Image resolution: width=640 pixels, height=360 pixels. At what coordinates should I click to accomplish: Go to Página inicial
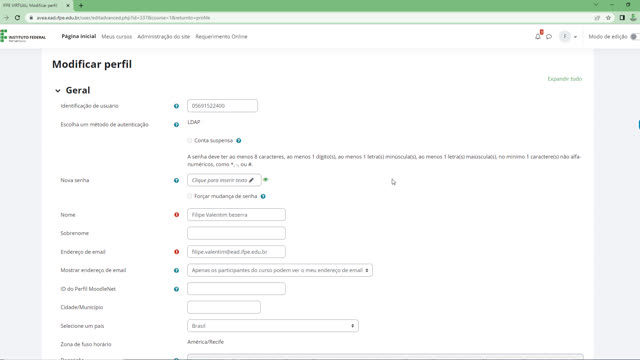(x=79, y=36)
